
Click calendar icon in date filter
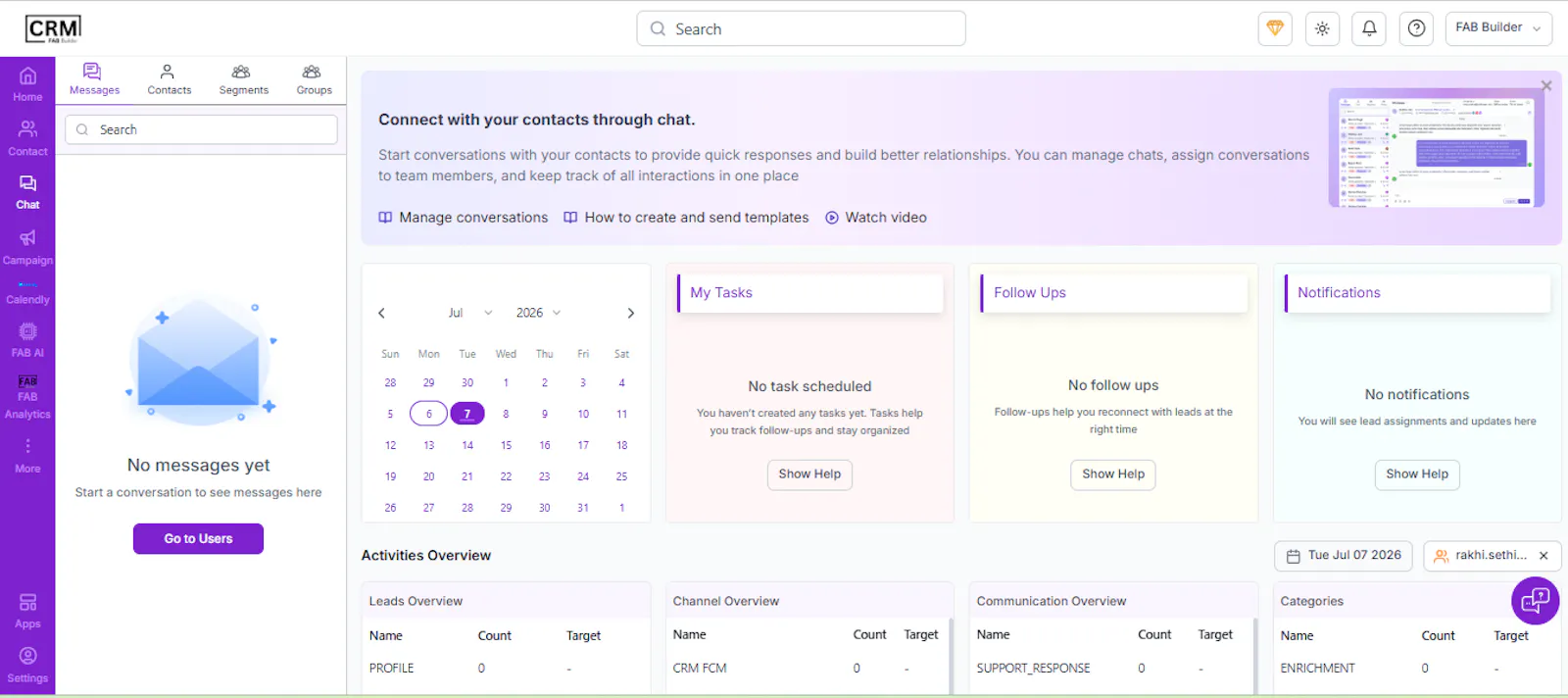pos(1293,556)
